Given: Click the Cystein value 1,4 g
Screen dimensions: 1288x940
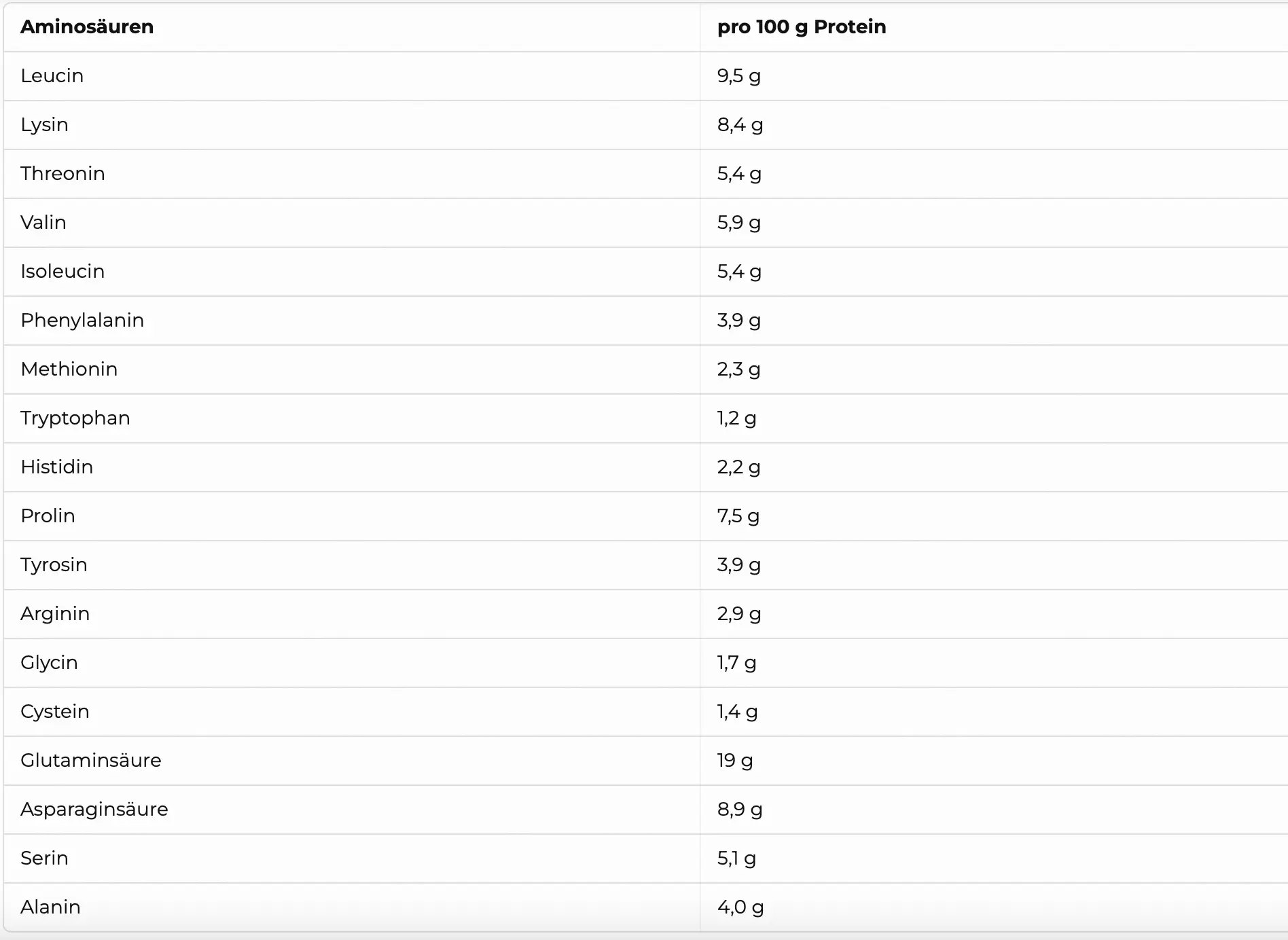Looking at the screenshot, I should pos(738,712).
